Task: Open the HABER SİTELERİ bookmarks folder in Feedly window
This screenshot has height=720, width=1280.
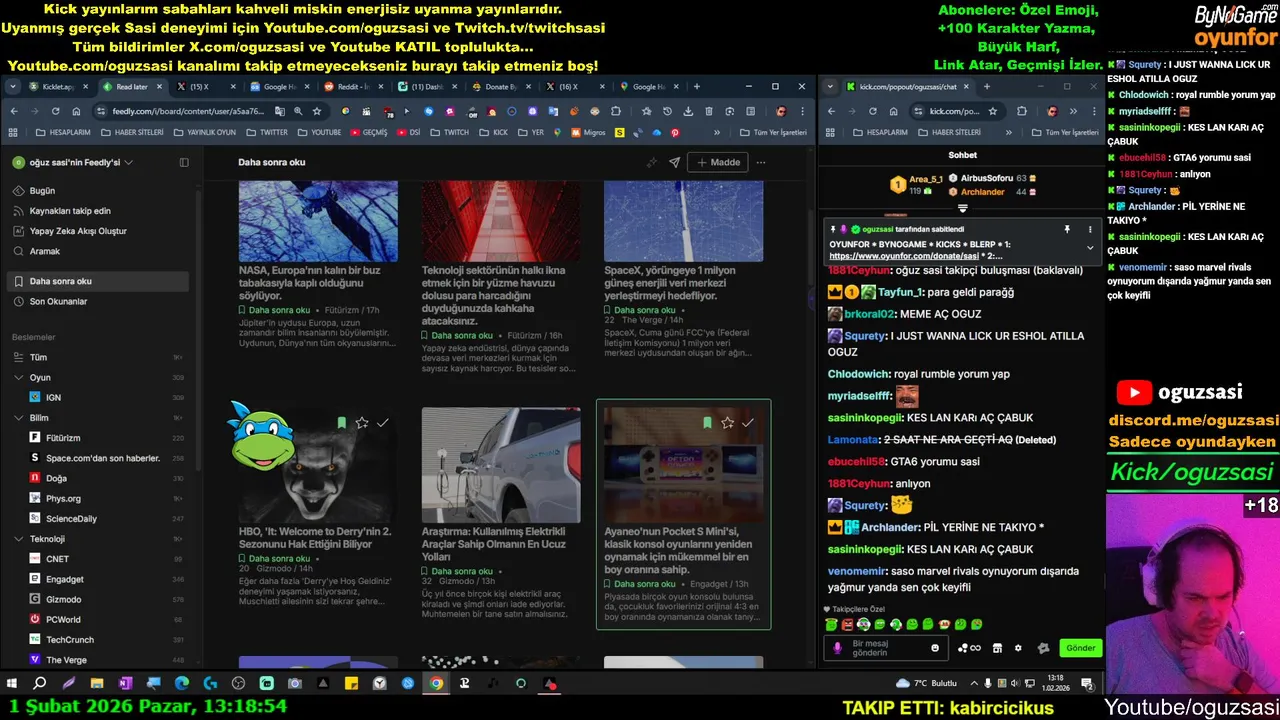Action: click(x=132, y=132)
